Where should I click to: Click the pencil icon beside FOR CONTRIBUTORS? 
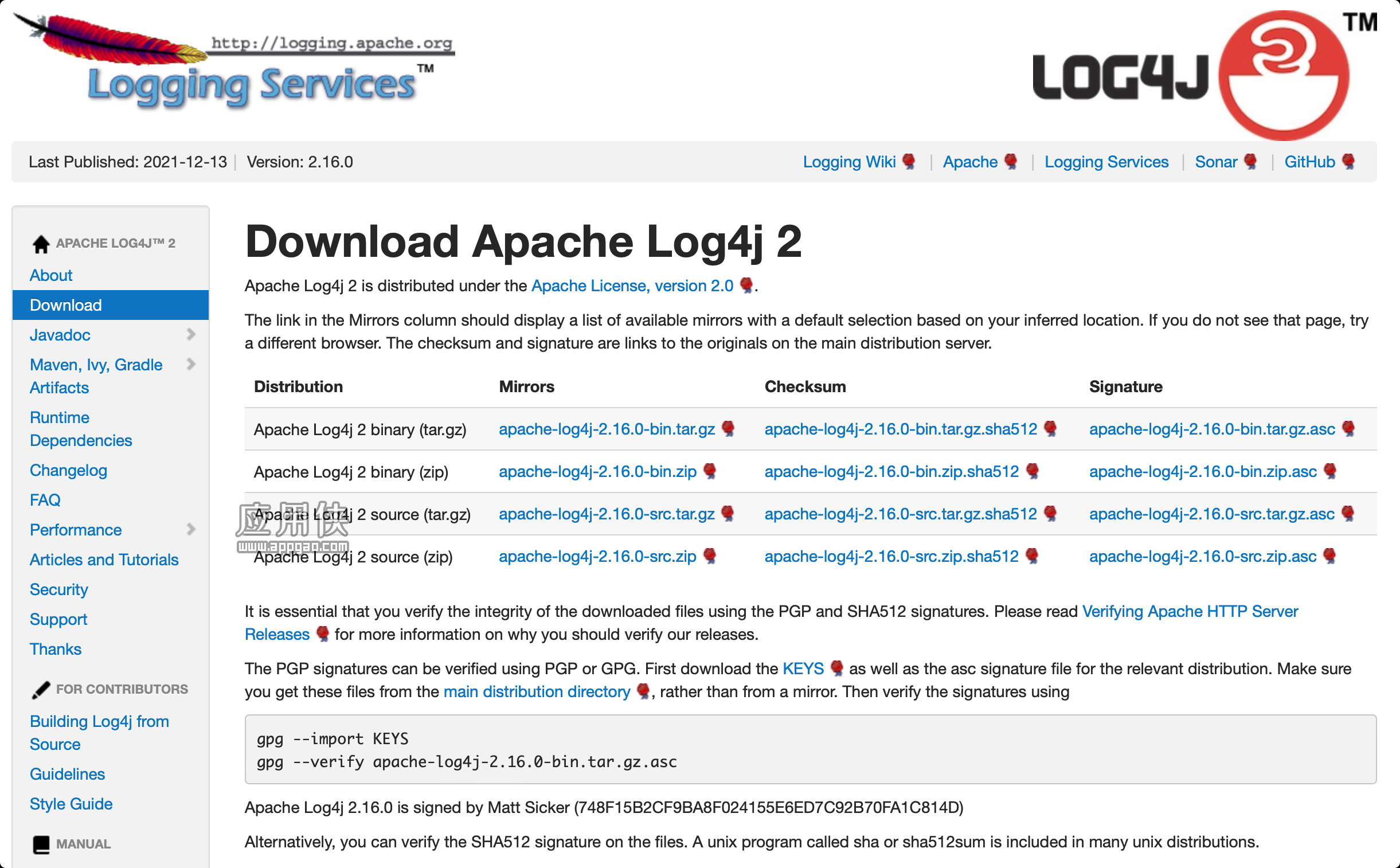coord(41,690)
